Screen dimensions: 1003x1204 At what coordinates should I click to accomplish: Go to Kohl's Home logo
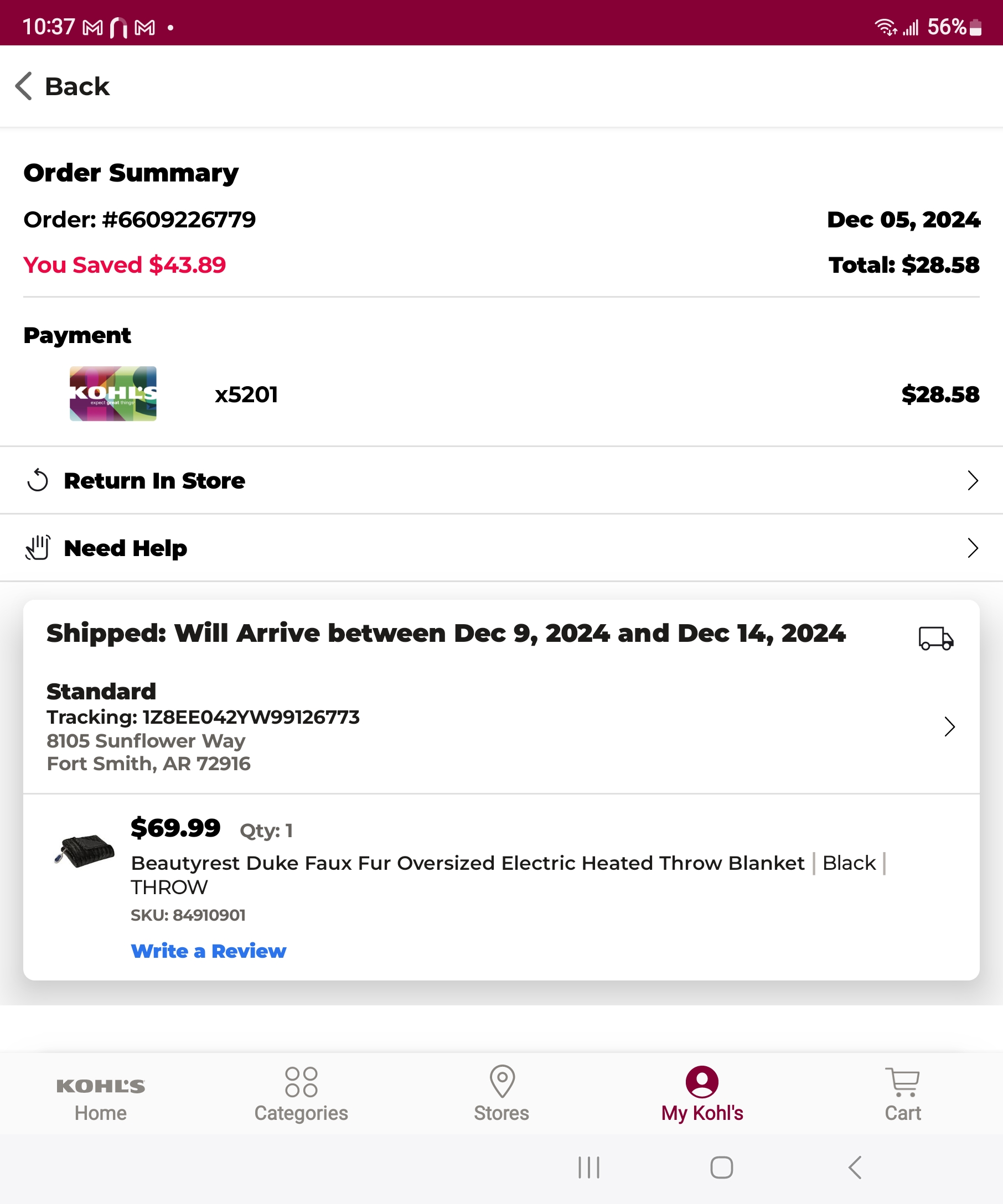pyautogui.click(x=100, y=1086)
